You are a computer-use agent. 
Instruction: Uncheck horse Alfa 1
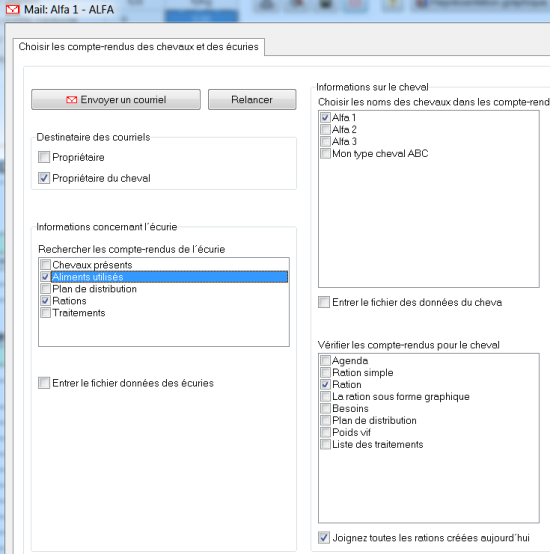(325, 117)
